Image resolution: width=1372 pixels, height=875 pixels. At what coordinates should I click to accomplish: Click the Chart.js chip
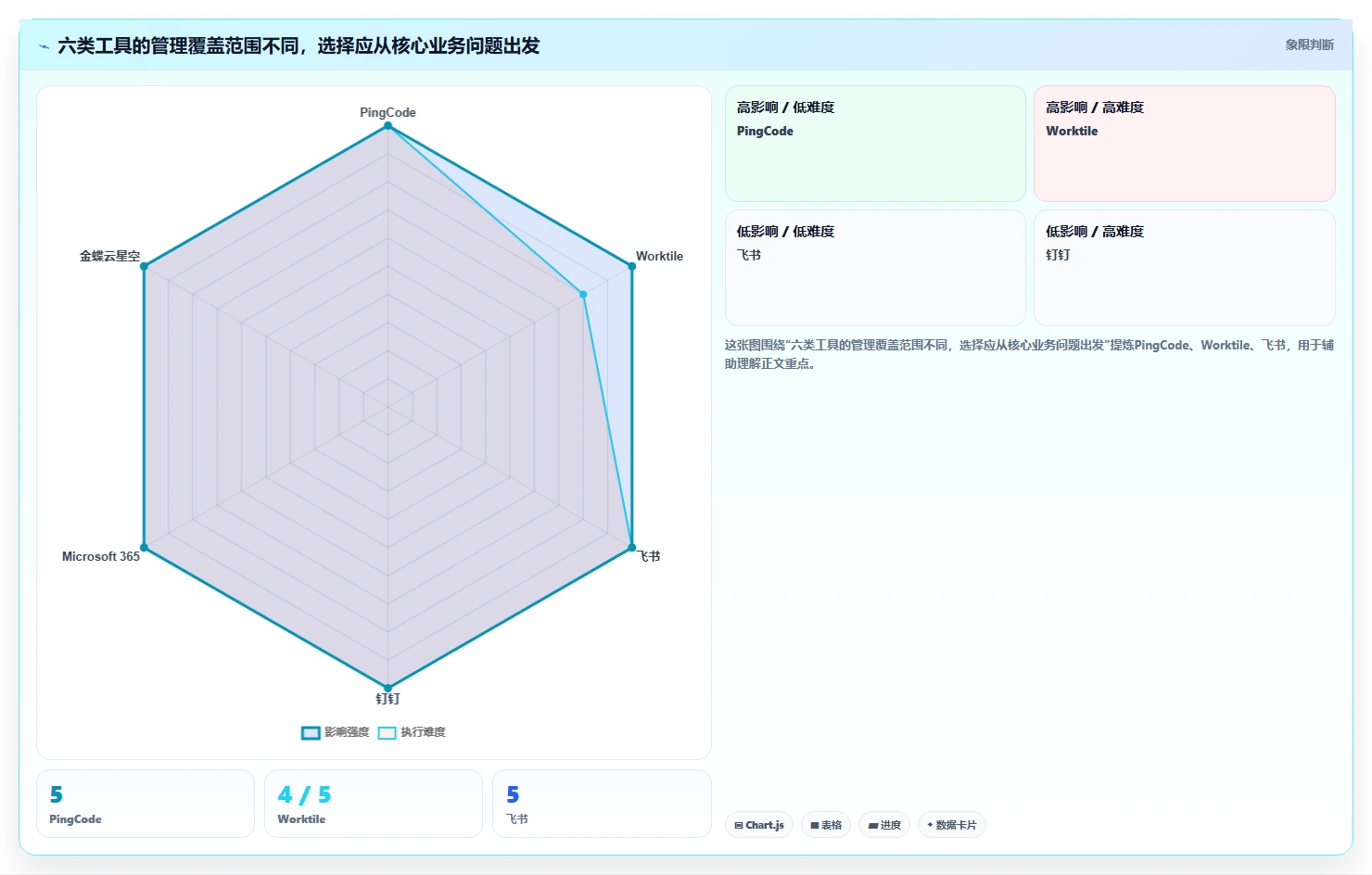759,825
